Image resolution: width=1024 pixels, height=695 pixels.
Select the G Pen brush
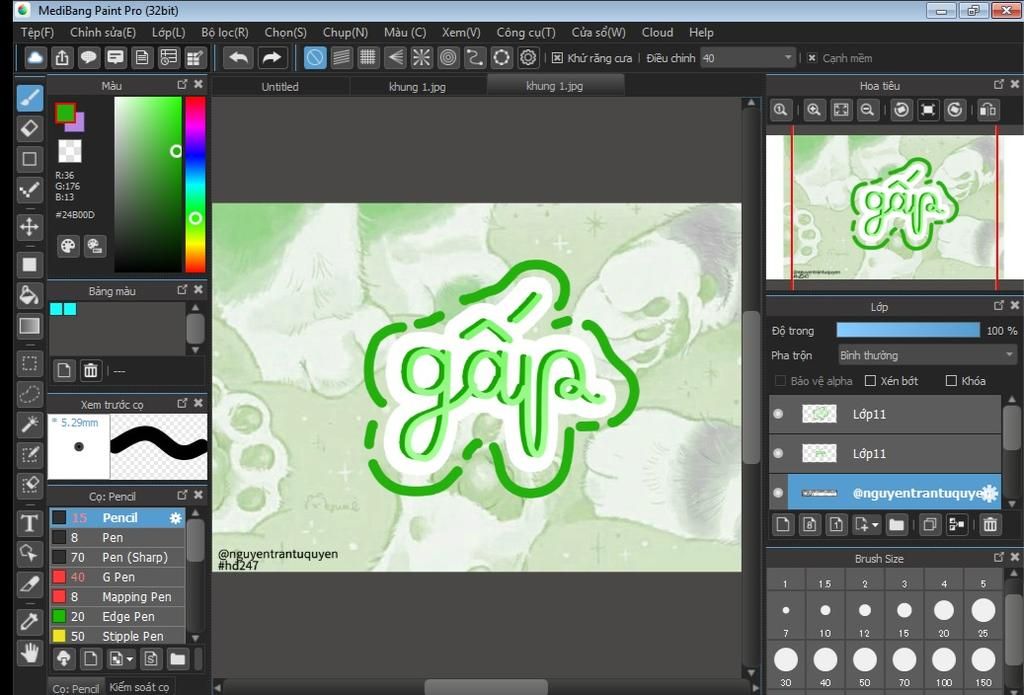coord(118,577)
